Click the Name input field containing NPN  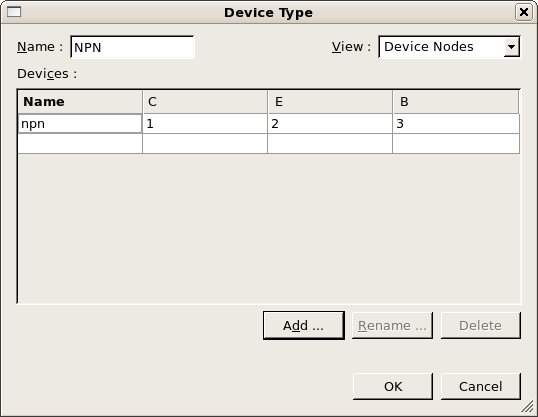132,47
